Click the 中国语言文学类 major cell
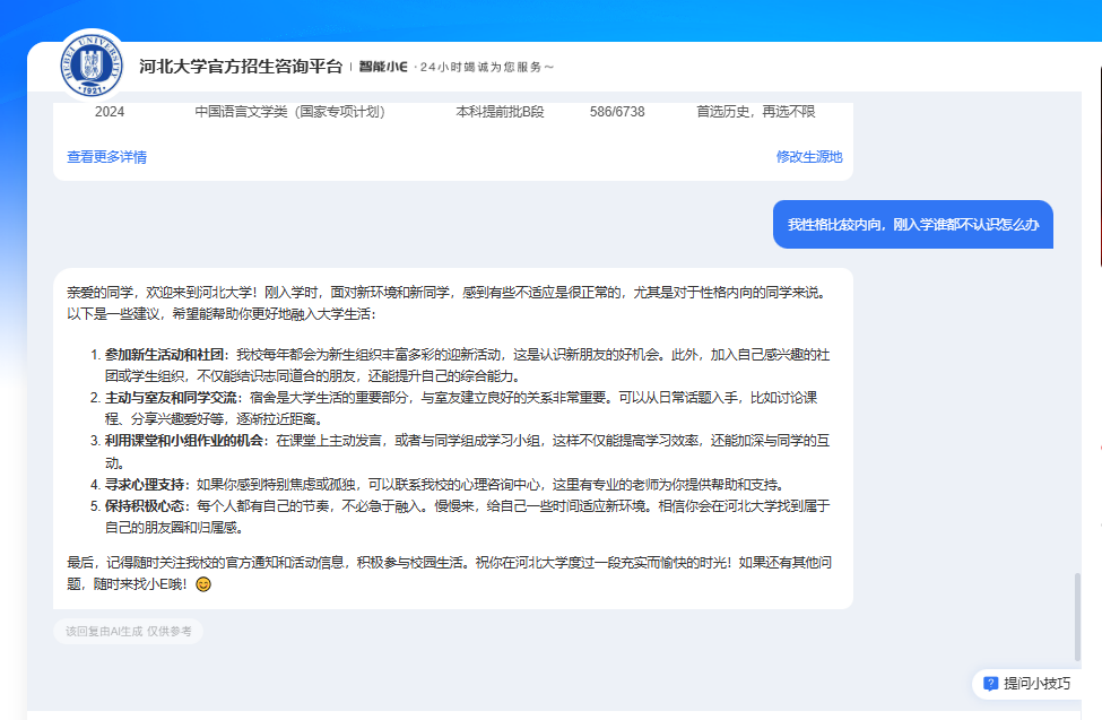This screenshot has height=720, width=1102. [289, 112]
